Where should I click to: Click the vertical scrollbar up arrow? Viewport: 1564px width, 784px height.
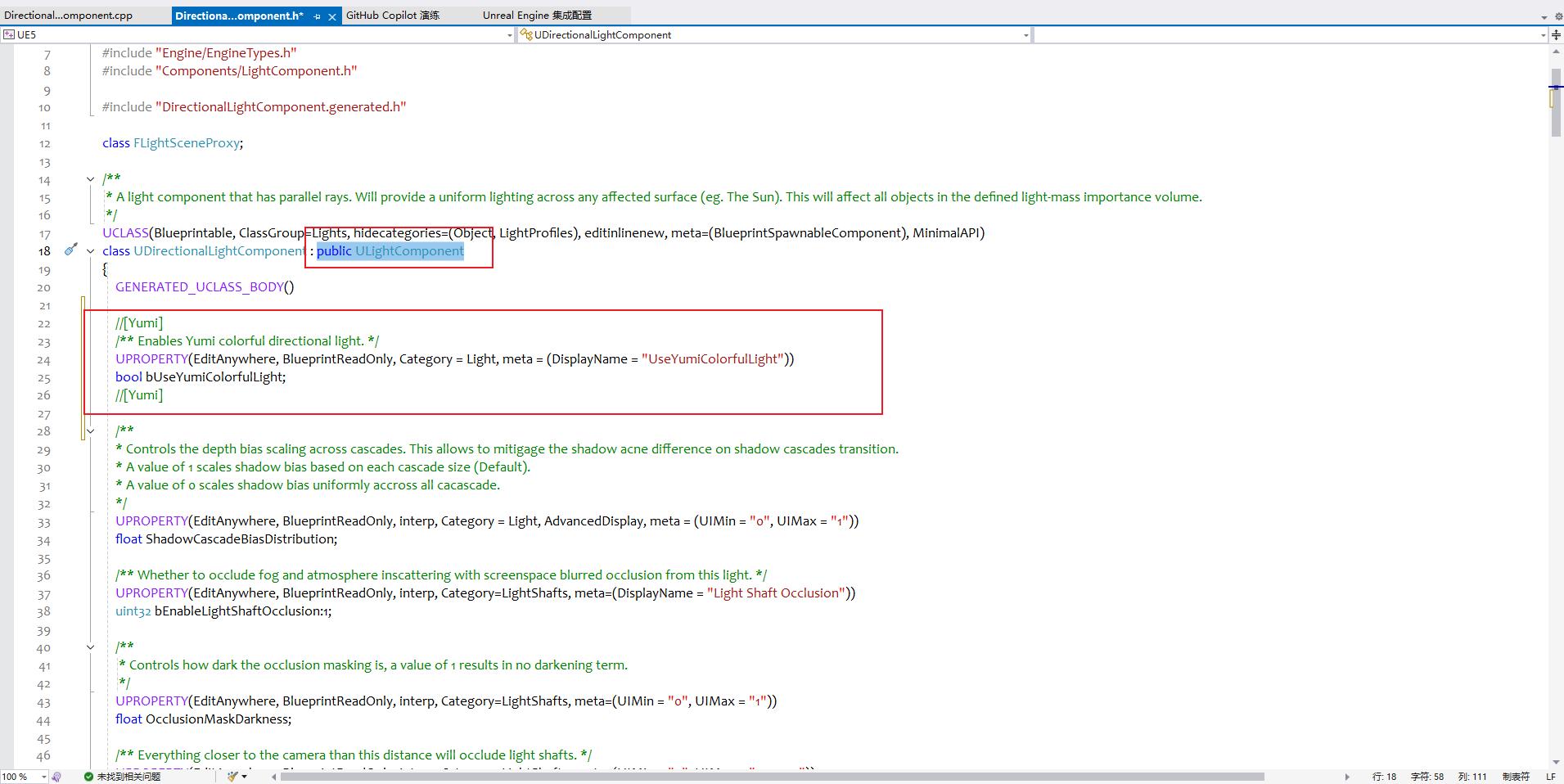click(x=1556, y=52)
